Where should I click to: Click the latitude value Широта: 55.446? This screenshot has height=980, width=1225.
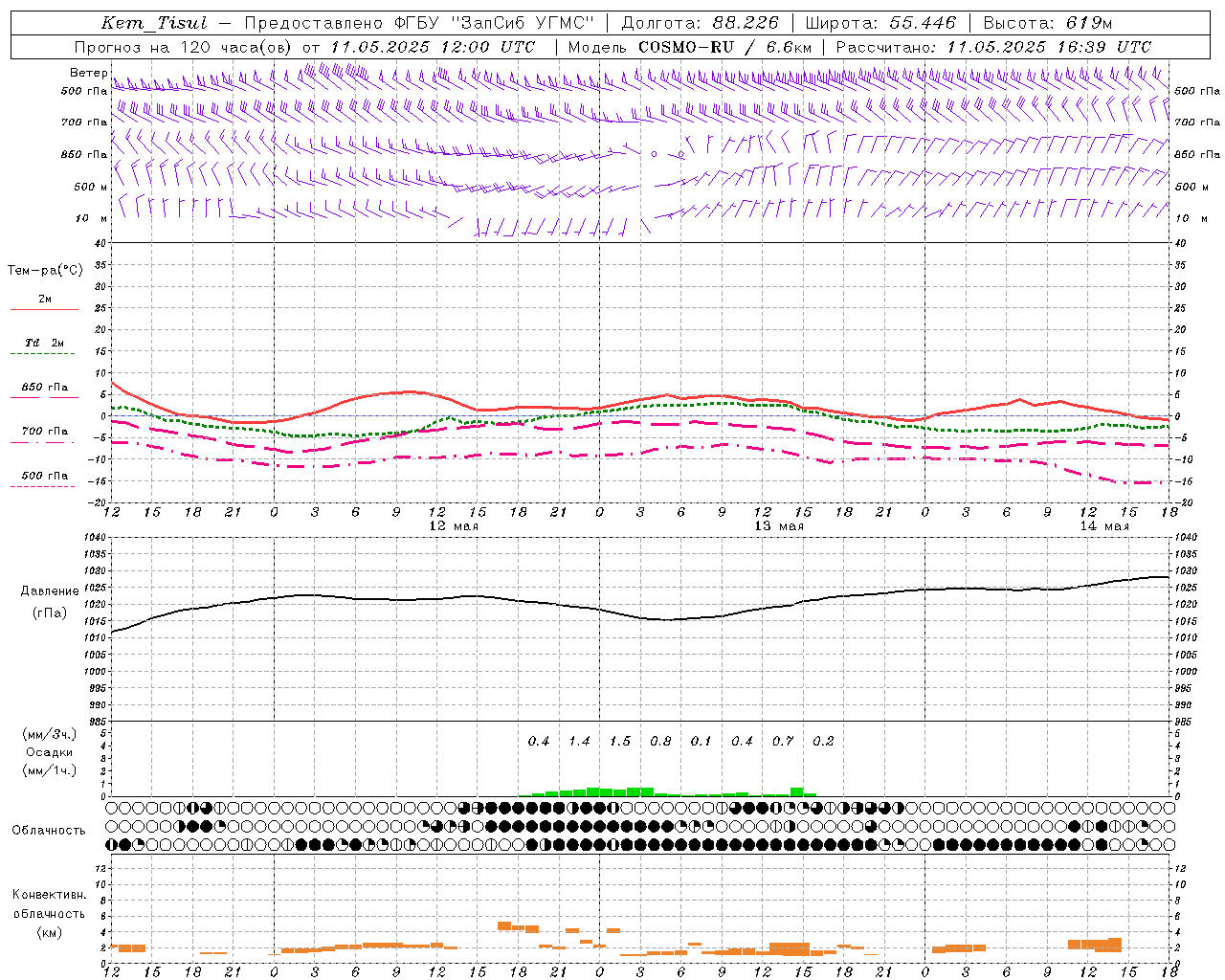click(880, 23)
